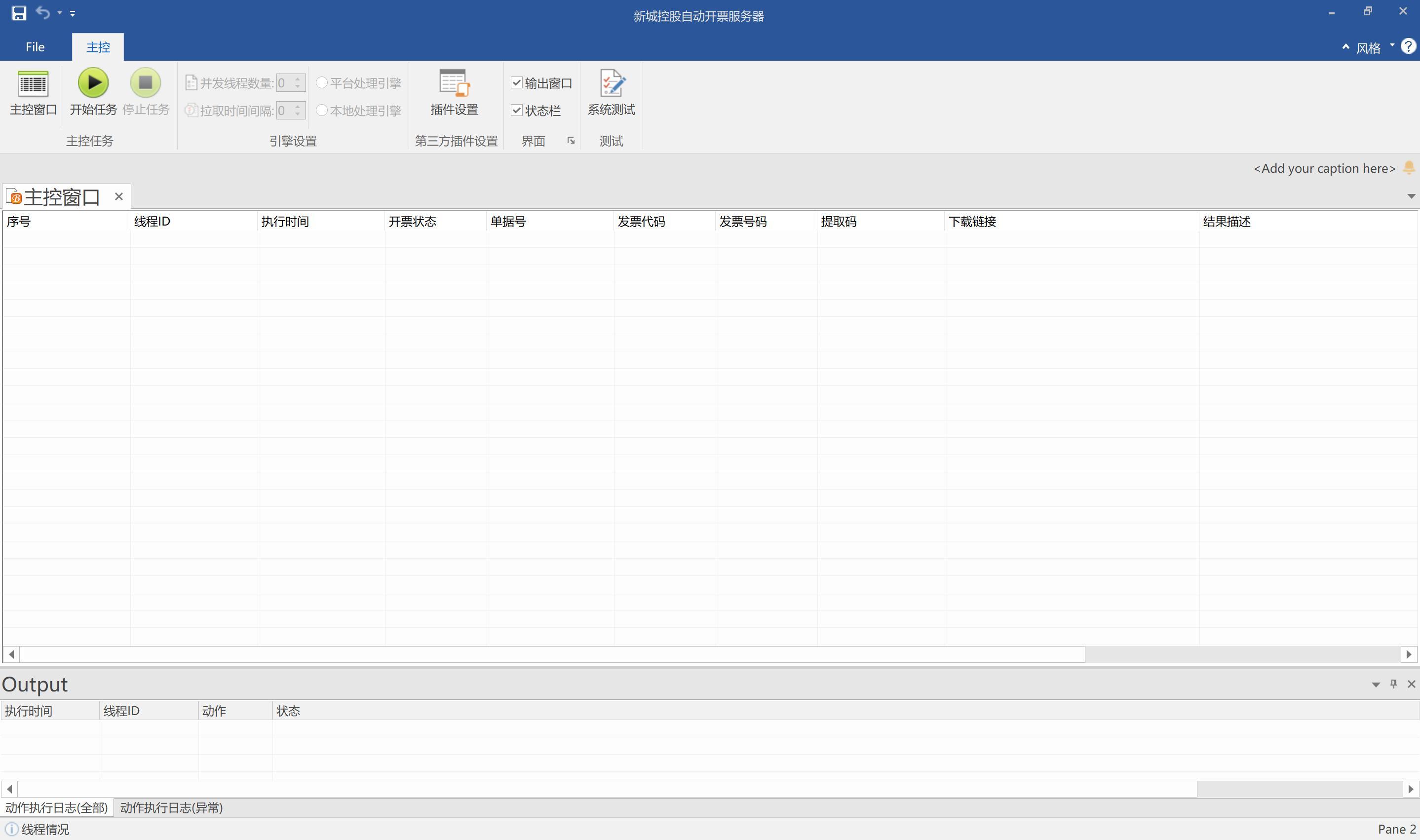This screenshot has width=1420, height=840.
Task: Open the Undo history dropdown arrow
Action: click(59, 13)
